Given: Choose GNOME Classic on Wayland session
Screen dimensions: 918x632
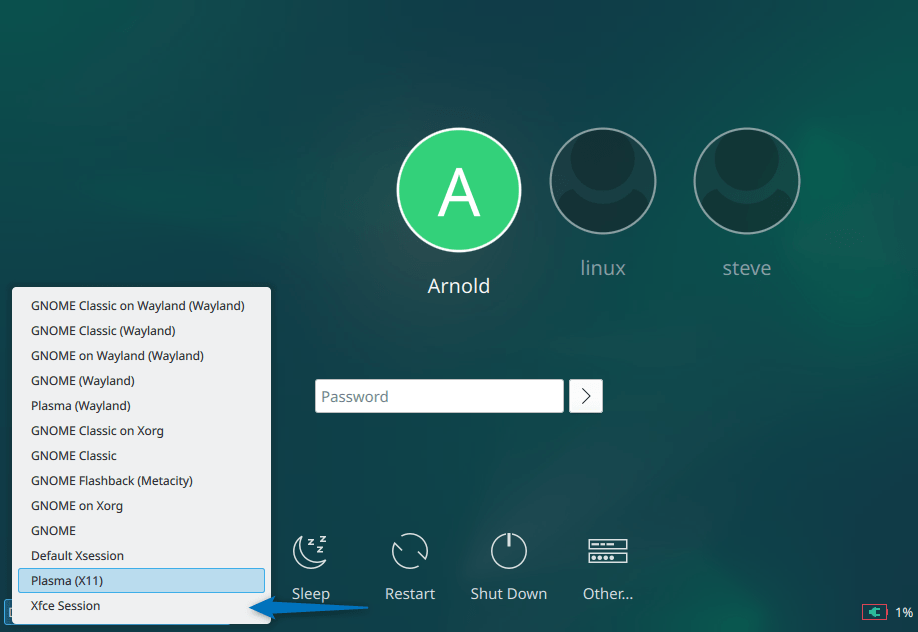Looking at the screenshot, I should click(x=139, y=305).
